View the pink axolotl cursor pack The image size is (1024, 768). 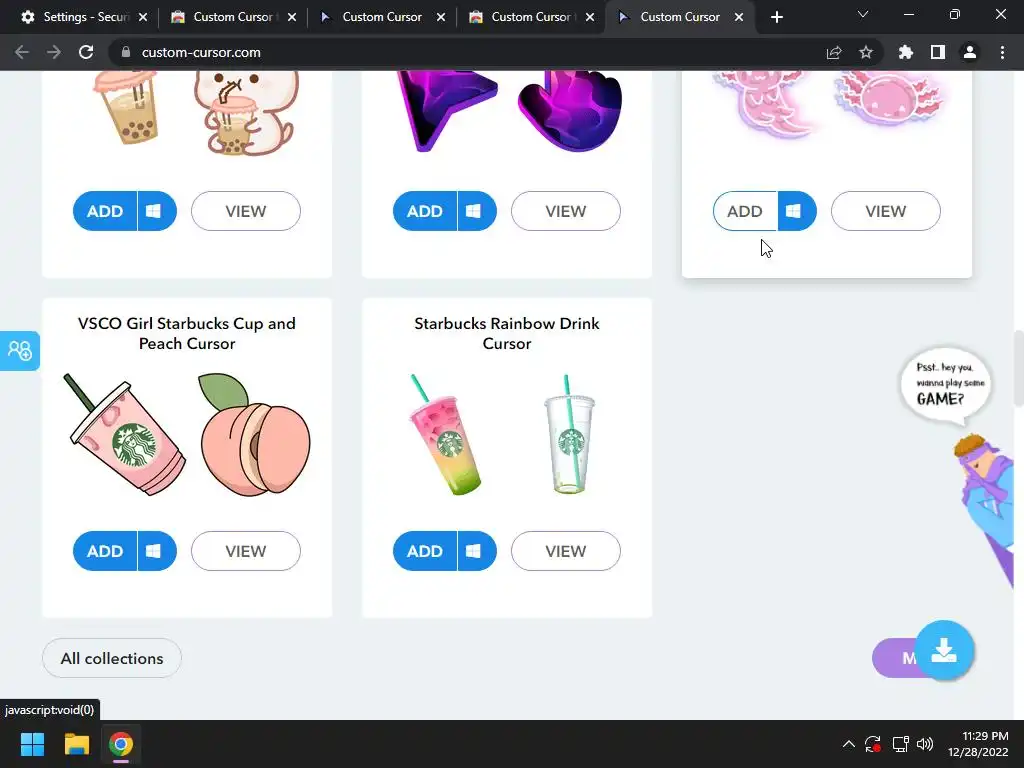(886, 211)
